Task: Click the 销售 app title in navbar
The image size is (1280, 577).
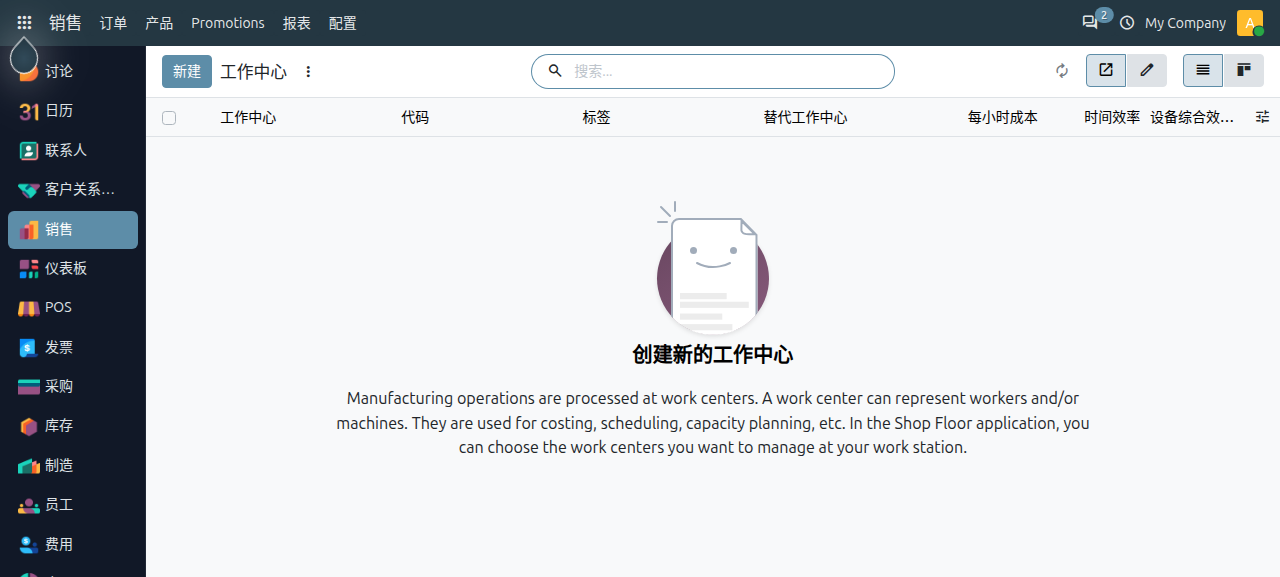Action: point(66,23)
